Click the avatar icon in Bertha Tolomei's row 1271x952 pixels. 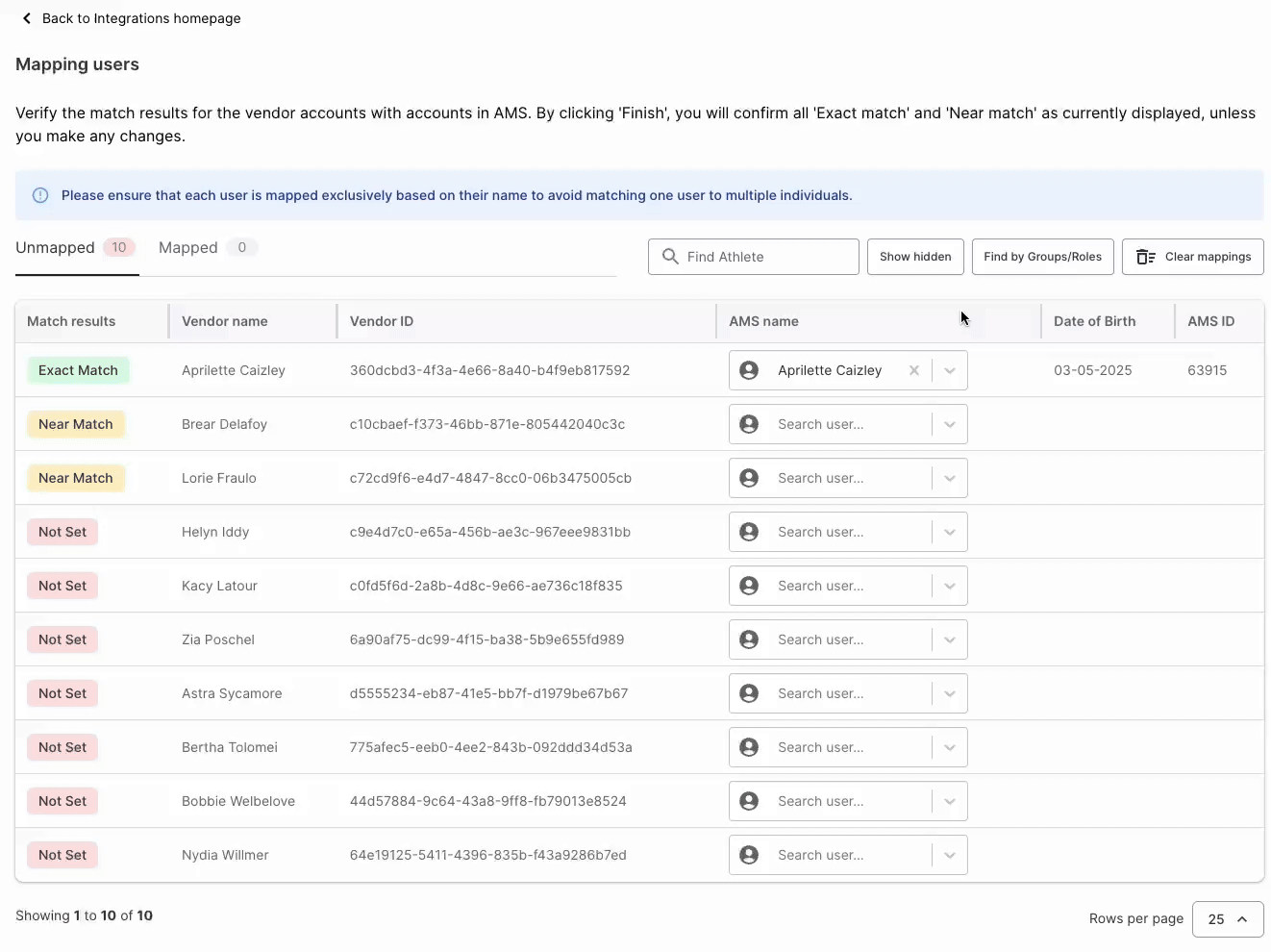749,746
